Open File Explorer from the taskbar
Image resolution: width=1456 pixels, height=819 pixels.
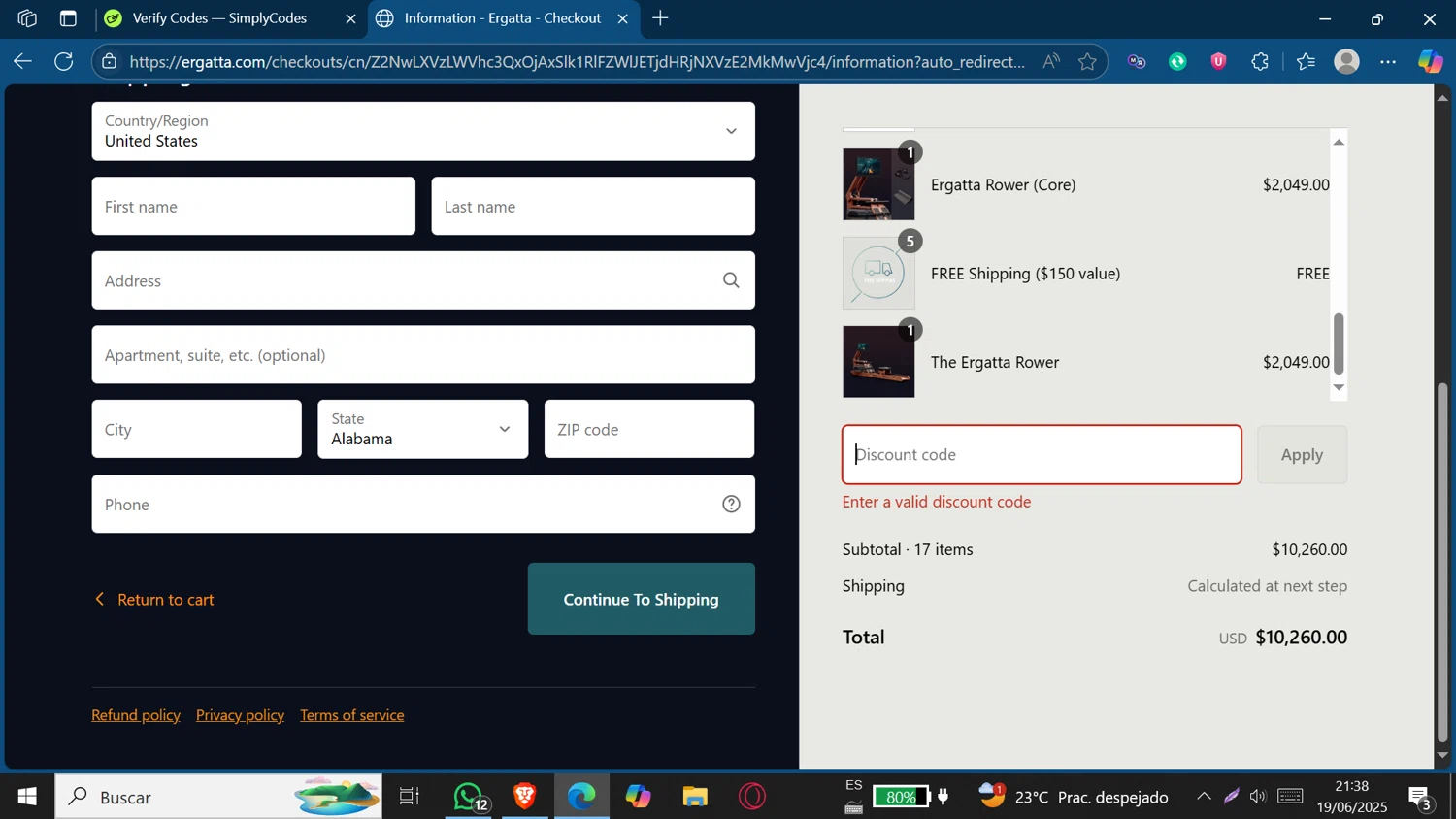pyautogui.click(x=695, y=797)
